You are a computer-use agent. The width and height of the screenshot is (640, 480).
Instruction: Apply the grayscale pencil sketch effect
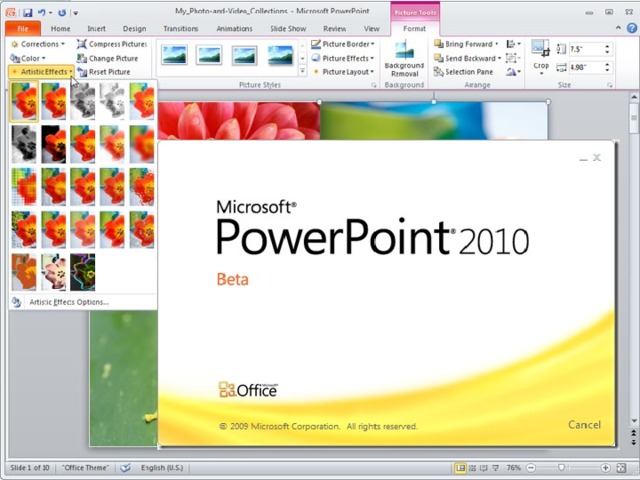[x=82, y=101]
